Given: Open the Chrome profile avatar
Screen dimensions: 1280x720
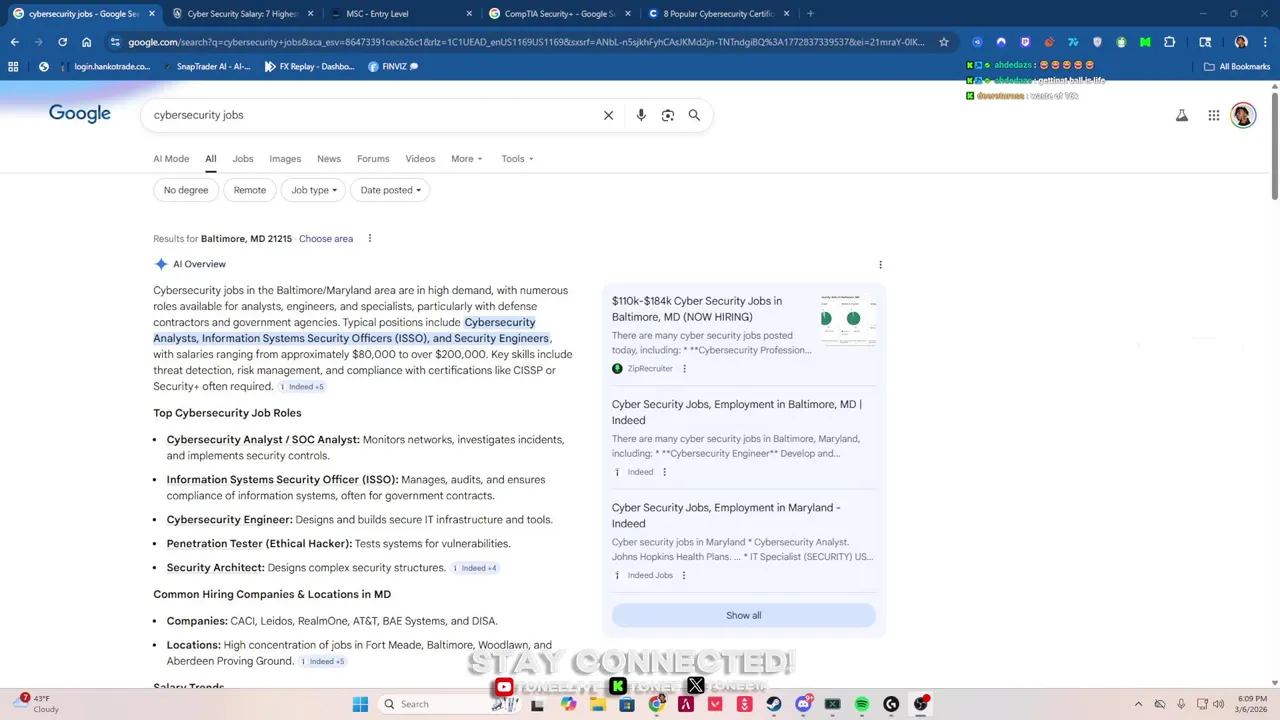Looking at the screenshot, I should (x=1241, y=42).
